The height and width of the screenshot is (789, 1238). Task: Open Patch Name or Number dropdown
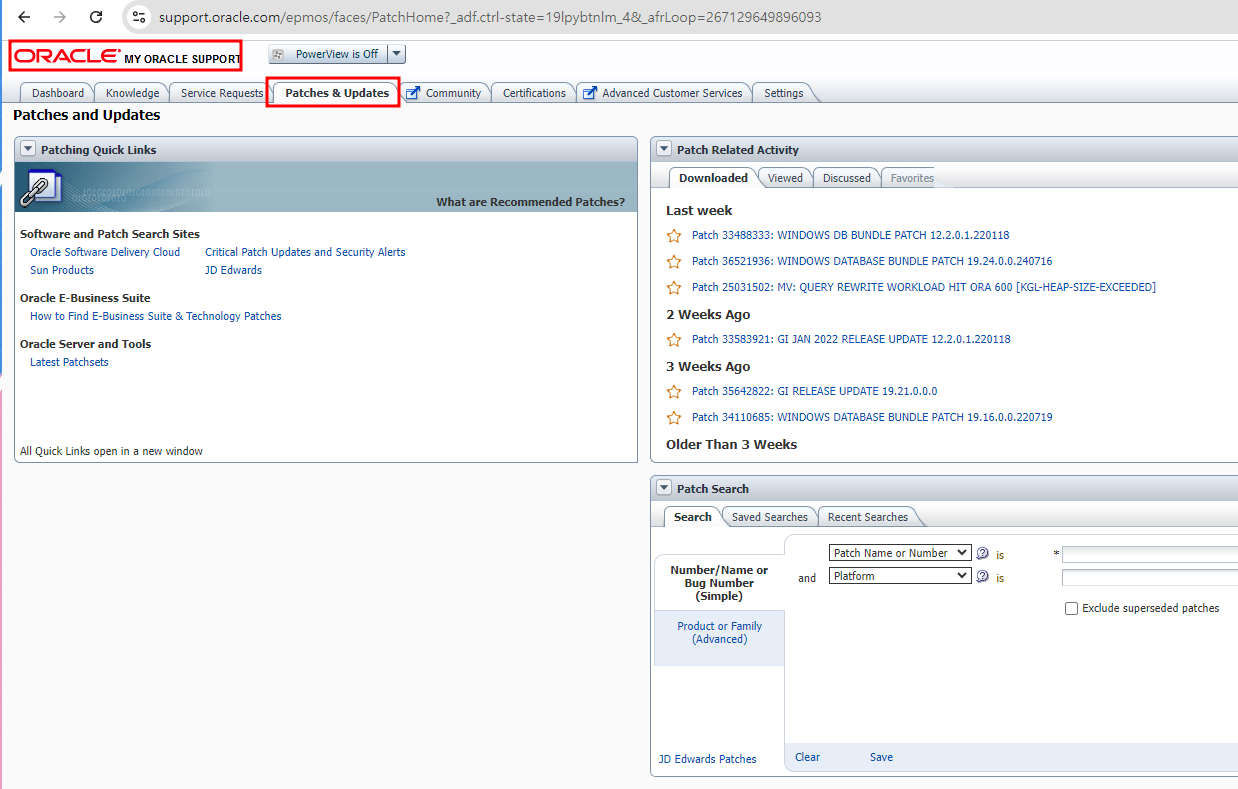pos(900,553)
